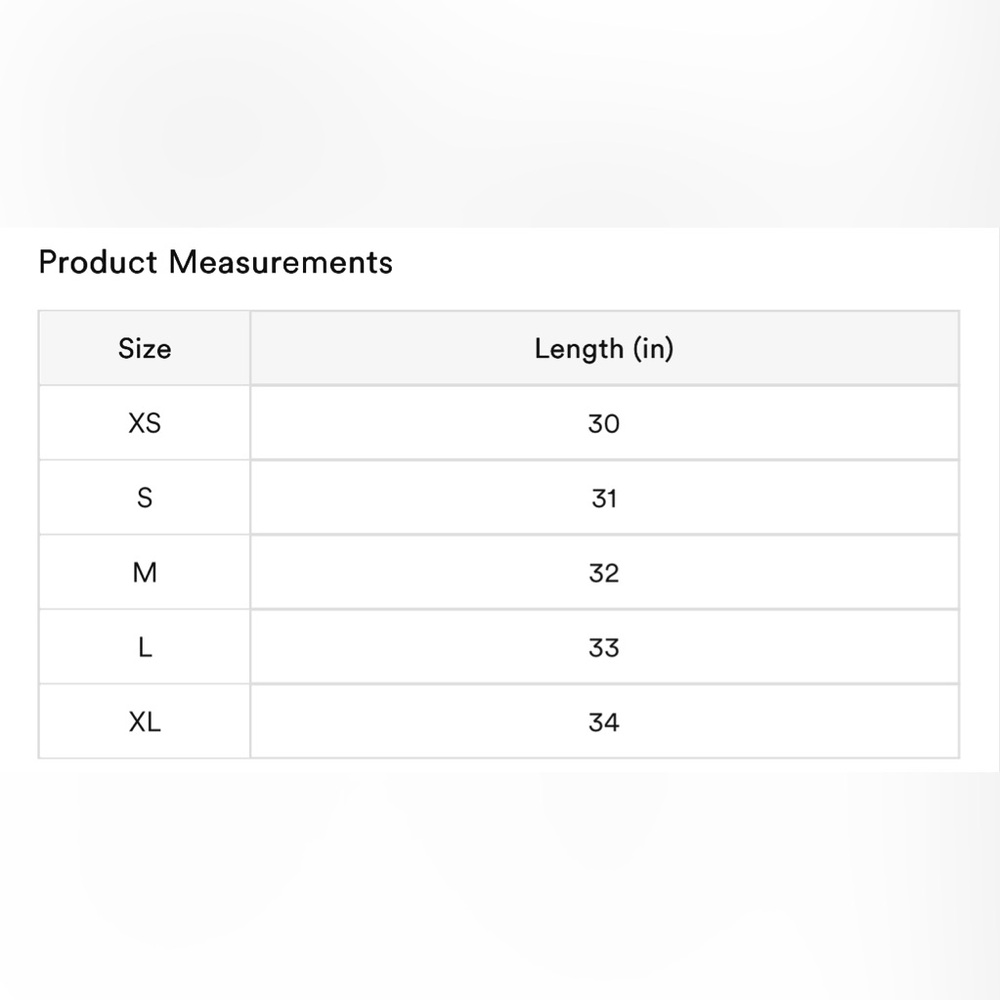Click the word Product in the heading
Image resolution: width=1000 pixels, height=1000 pixels.
click(x=98, y=262)
